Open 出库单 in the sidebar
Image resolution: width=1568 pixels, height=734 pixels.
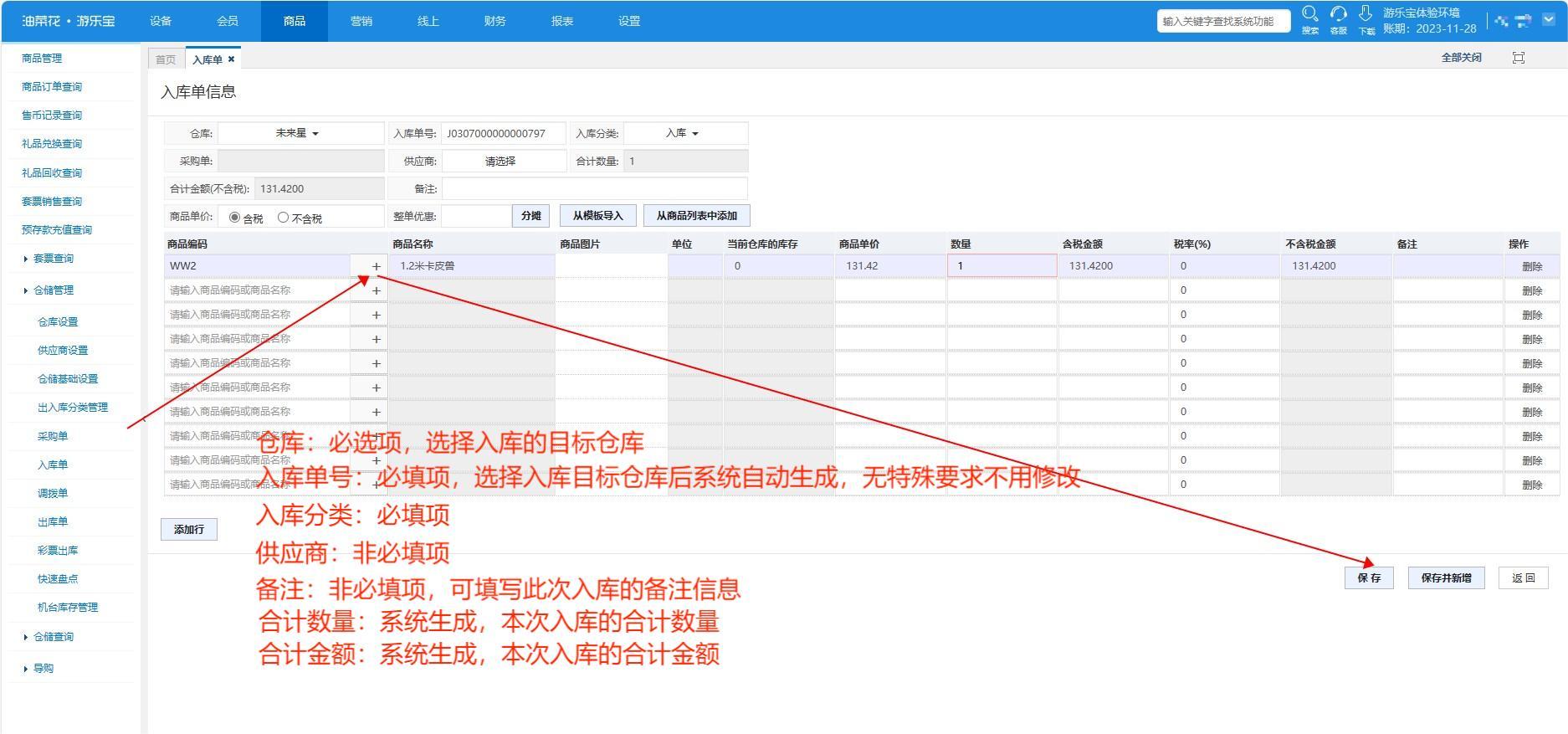click(x=53, y=522)
